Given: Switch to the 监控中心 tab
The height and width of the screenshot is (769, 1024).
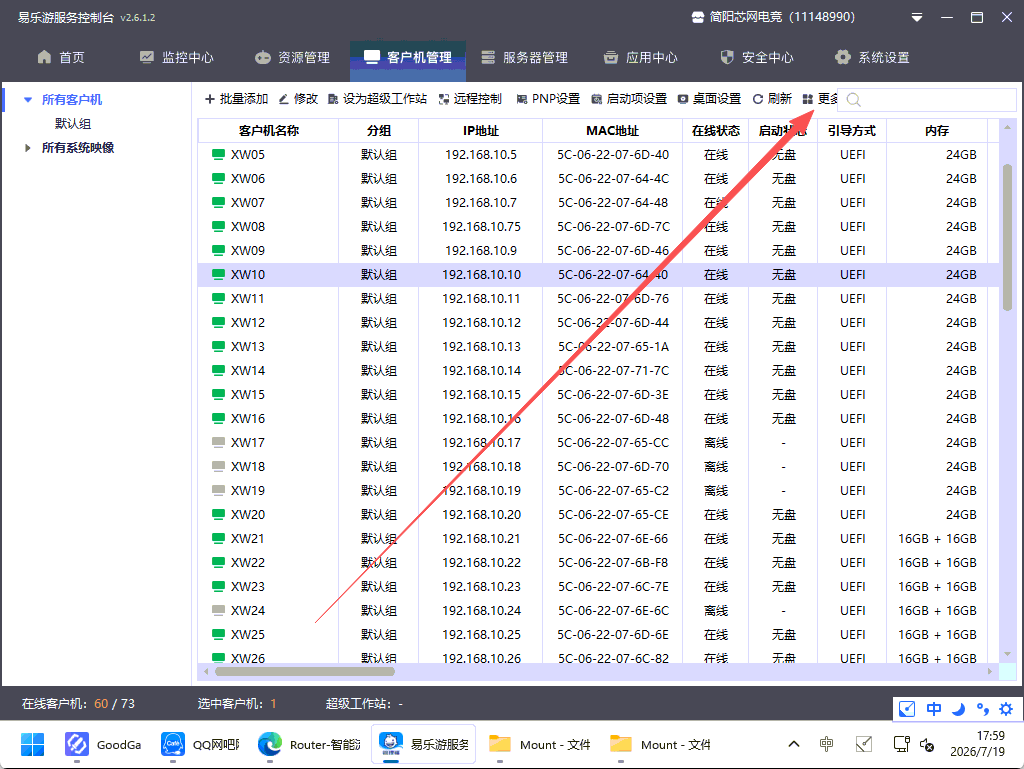Looking at the screenshot, I should 176,57.
